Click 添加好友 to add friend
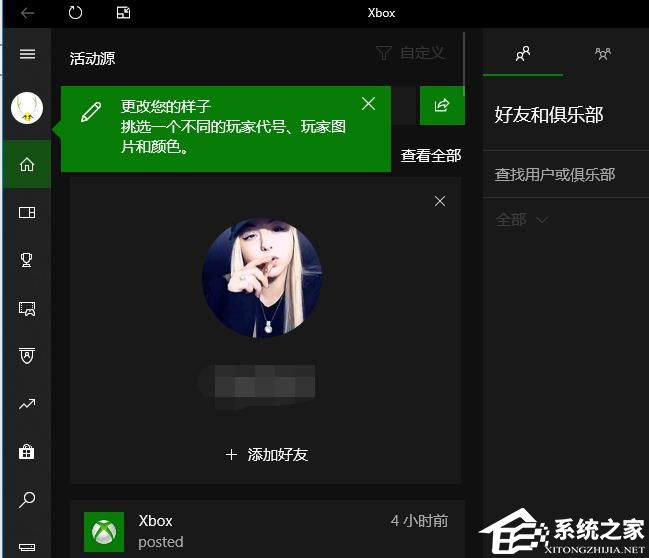This screenshot has width=649, height=558. [267, 454]
